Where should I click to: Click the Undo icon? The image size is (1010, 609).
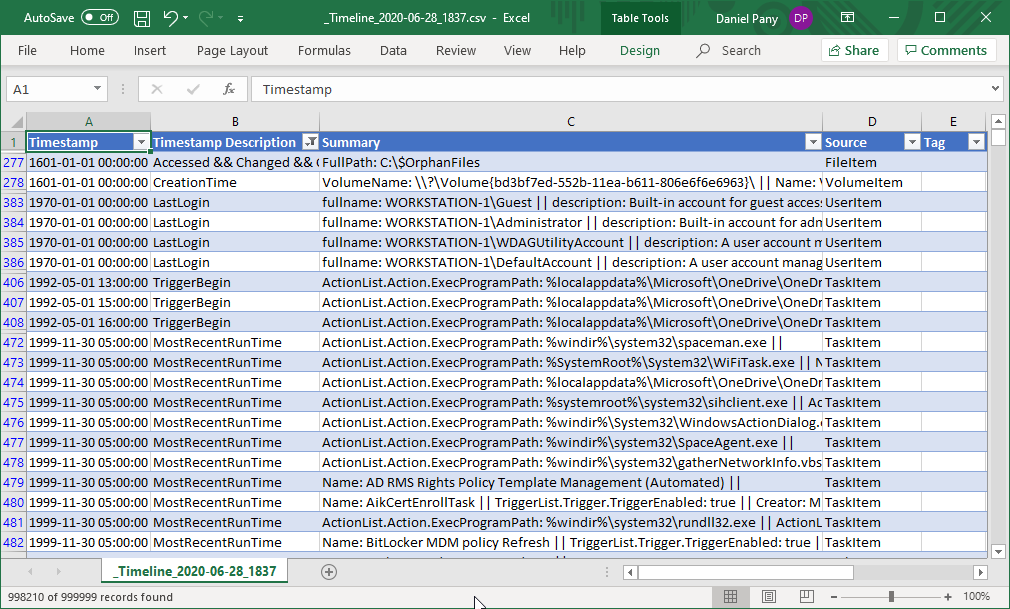170,18
